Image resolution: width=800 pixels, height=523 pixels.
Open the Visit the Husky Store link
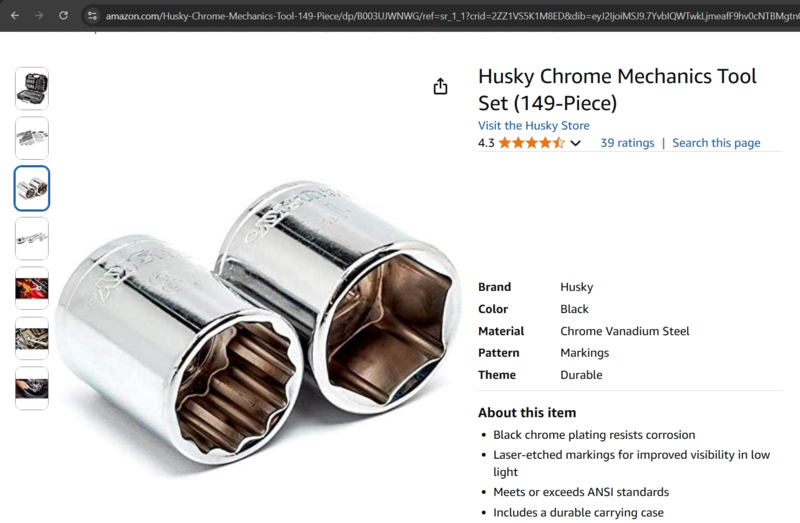coord(534,126)
